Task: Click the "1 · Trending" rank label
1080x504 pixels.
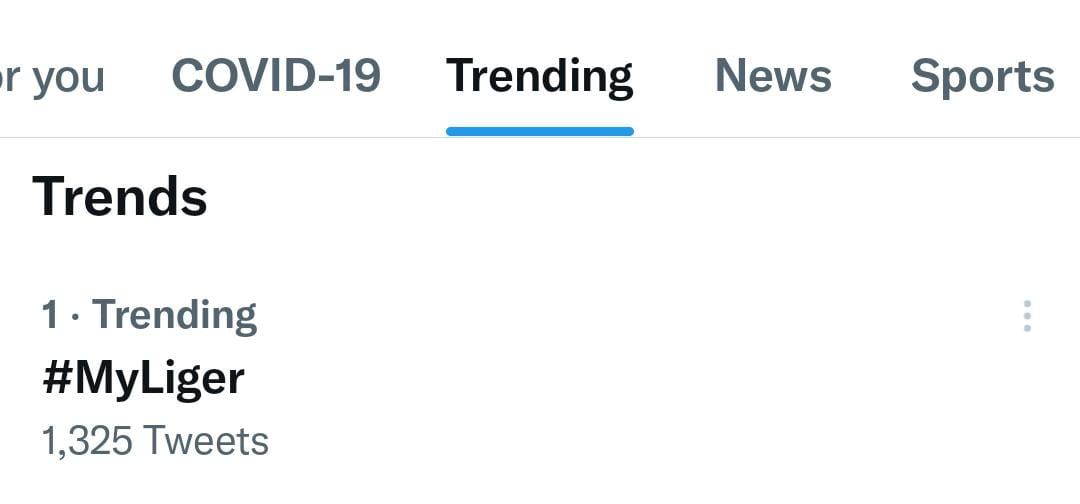Action: (x=149, y=315)
